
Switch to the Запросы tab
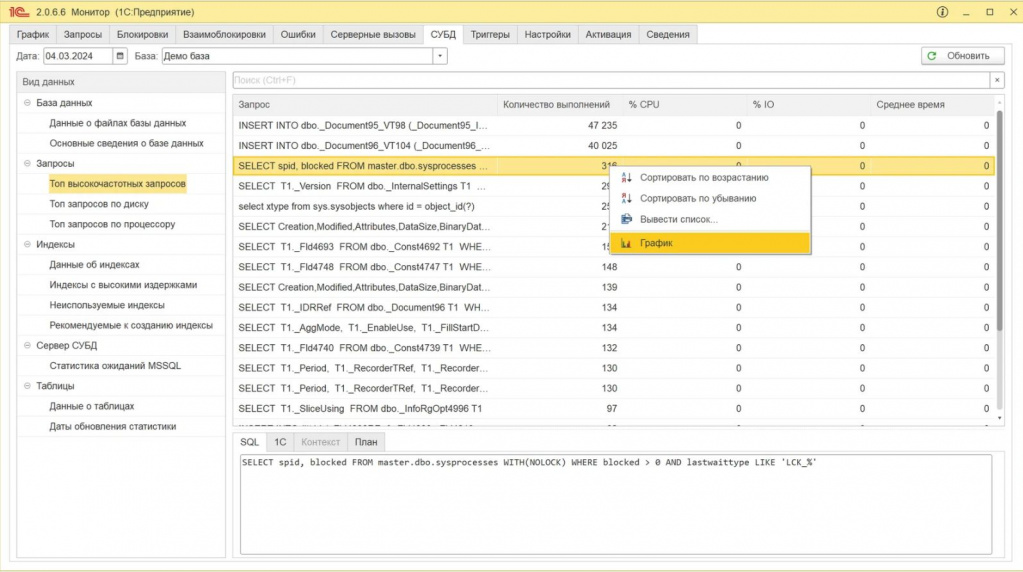(83, 35)
